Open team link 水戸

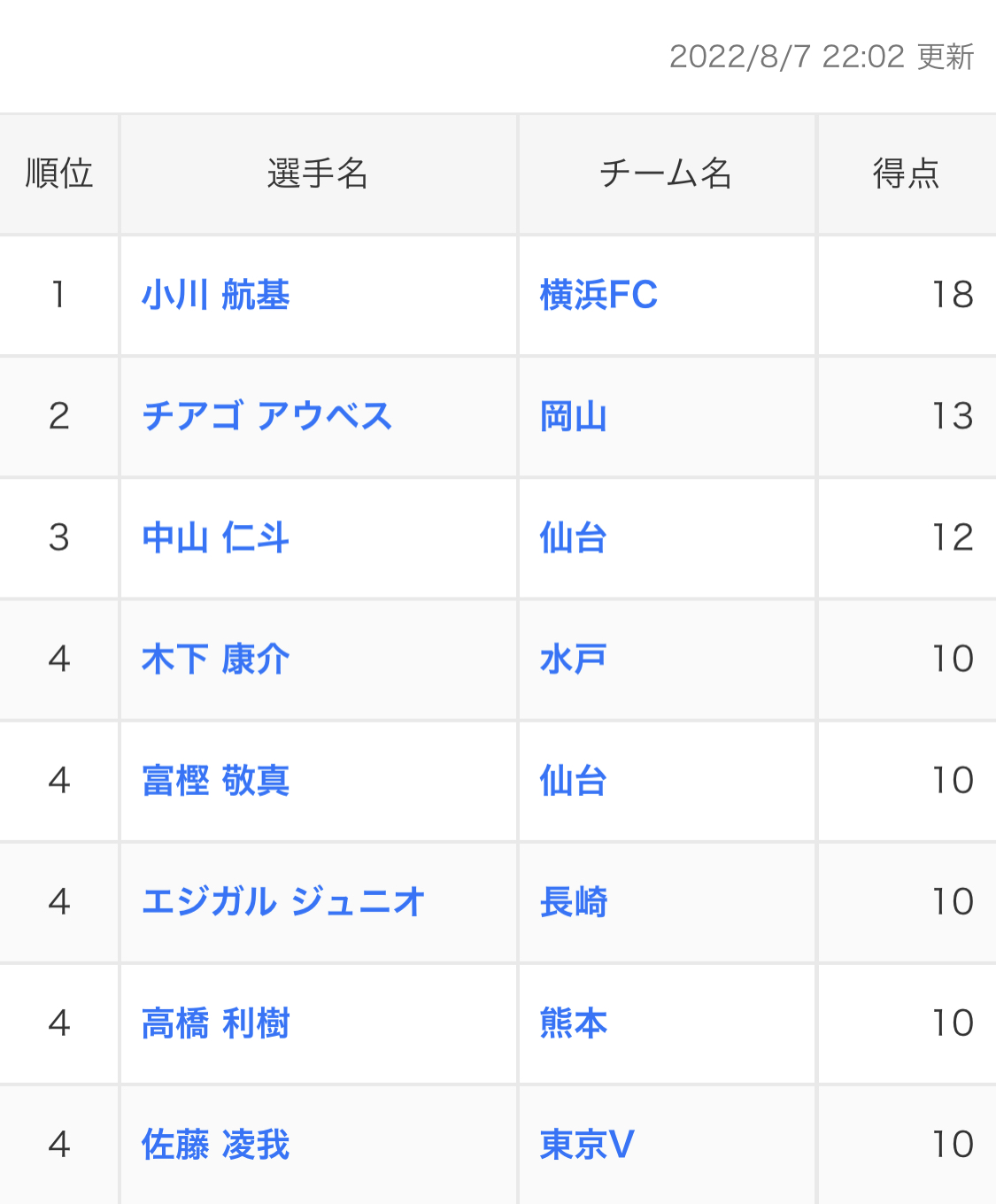click(x=573, y=659)
